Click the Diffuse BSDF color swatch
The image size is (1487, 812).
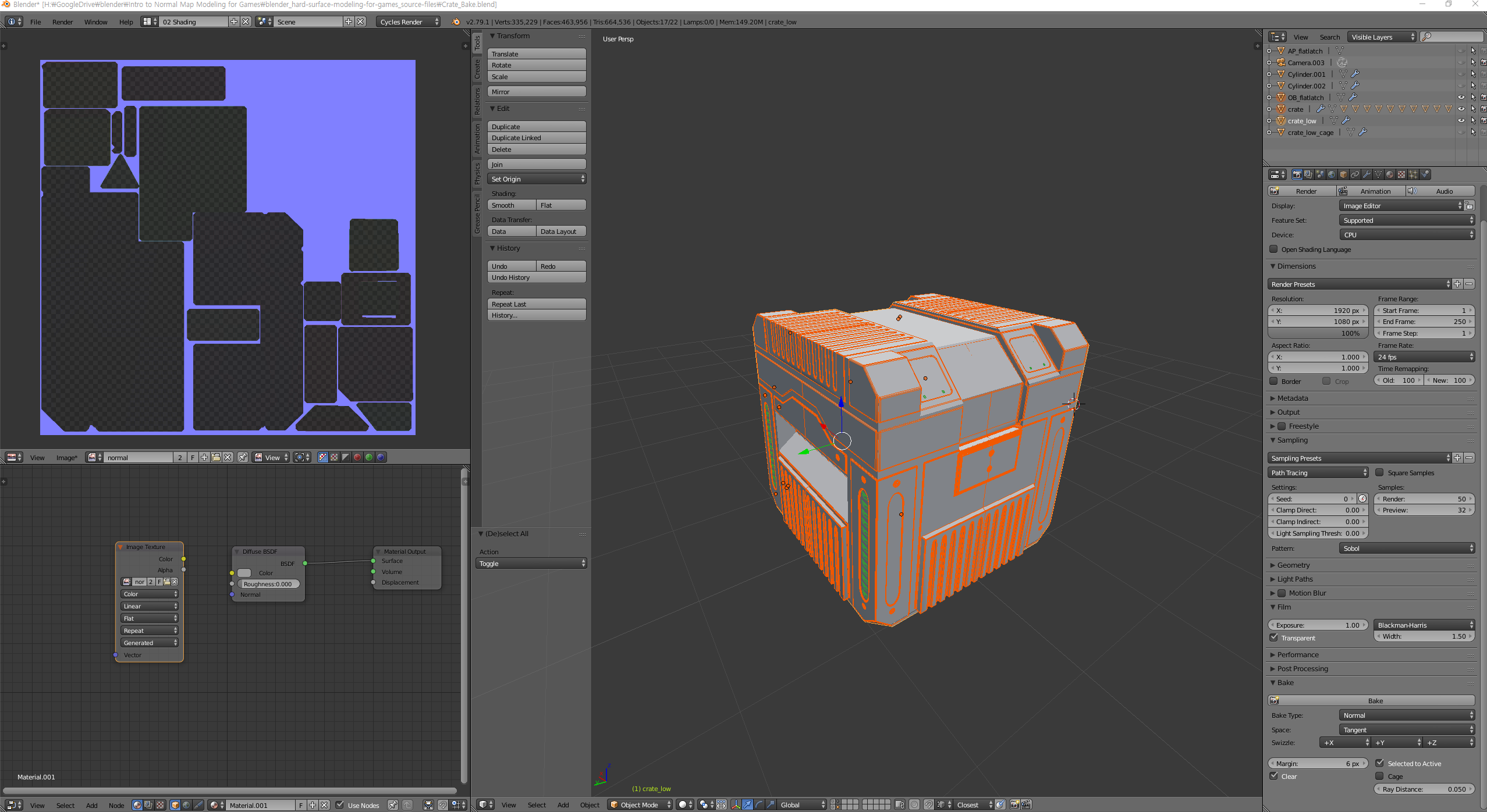pos(244,573)
